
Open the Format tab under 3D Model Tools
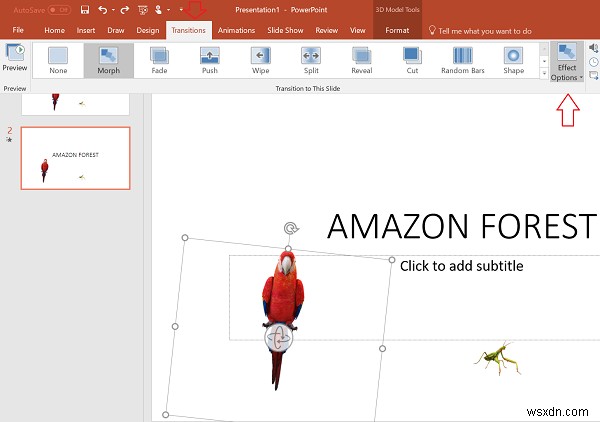397,30
